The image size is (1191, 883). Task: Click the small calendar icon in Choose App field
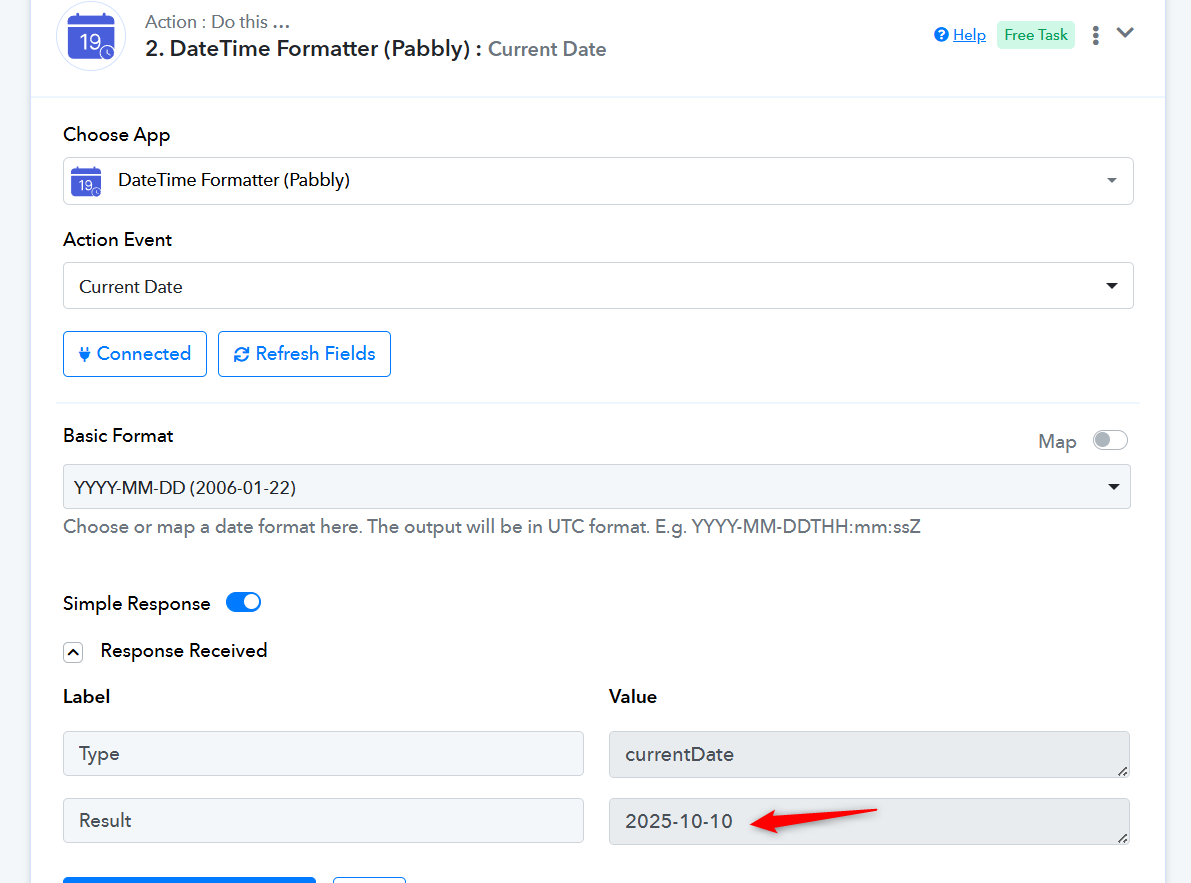[x=86, y=181]
